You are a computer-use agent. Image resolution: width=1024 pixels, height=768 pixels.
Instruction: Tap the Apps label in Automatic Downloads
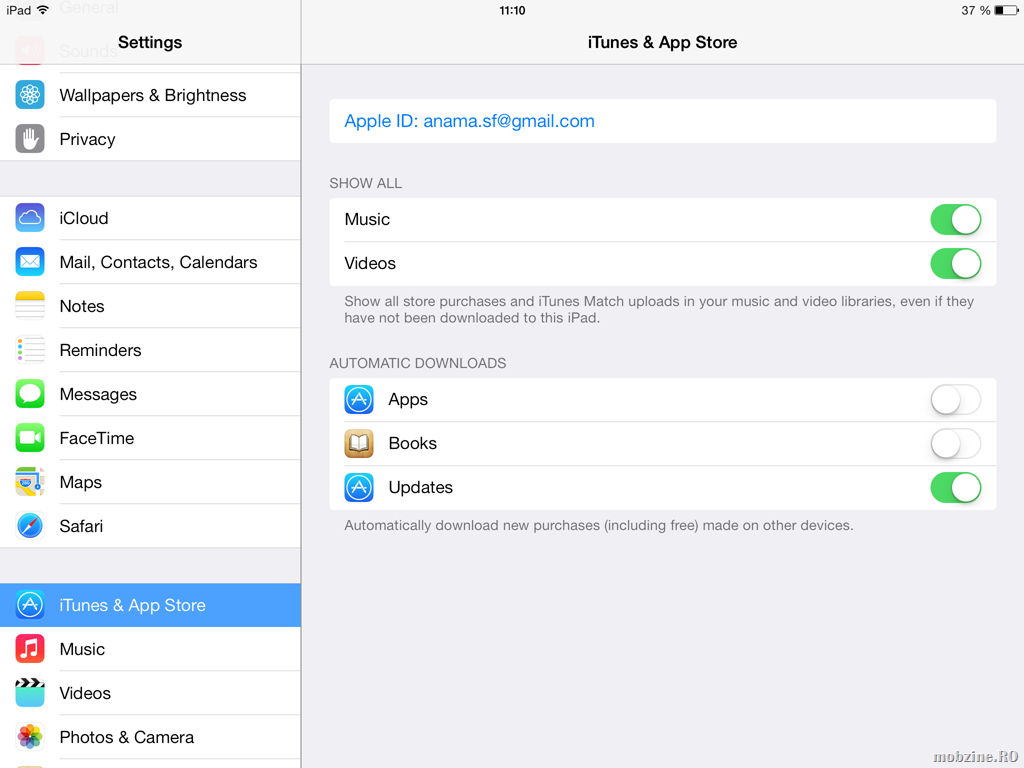408,400
